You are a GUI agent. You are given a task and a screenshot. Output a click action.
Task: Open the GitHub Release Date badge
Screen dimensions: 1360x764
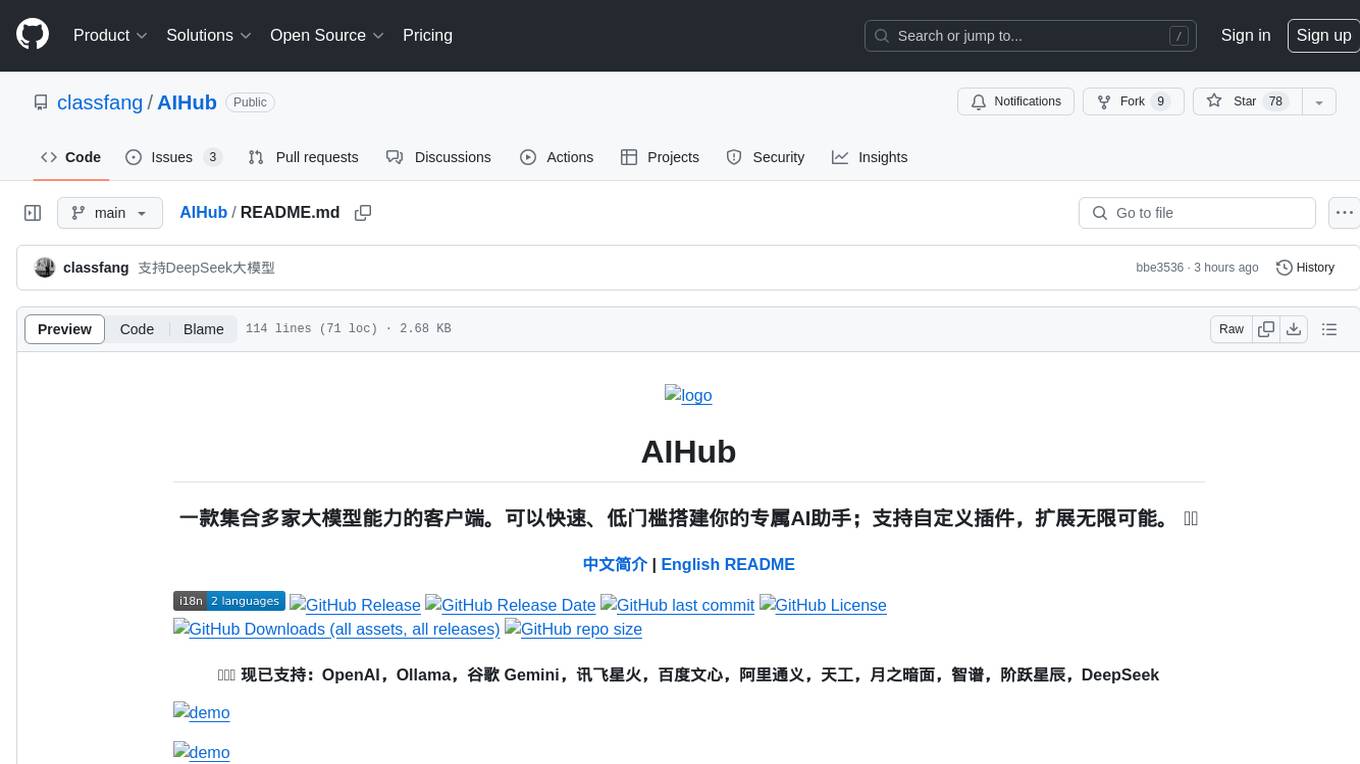[510, 605]
